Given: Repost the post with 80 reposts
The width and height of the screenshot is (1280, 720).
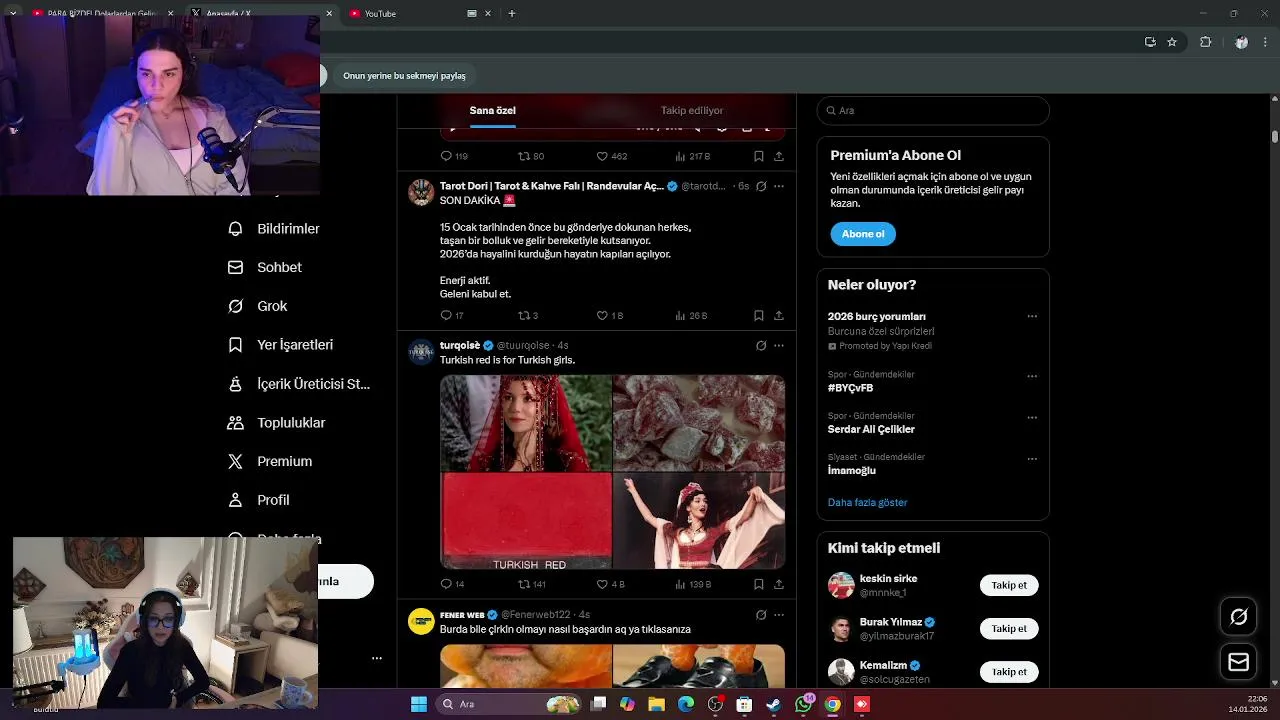Looking at the screenshot, I should coord(523,156).
